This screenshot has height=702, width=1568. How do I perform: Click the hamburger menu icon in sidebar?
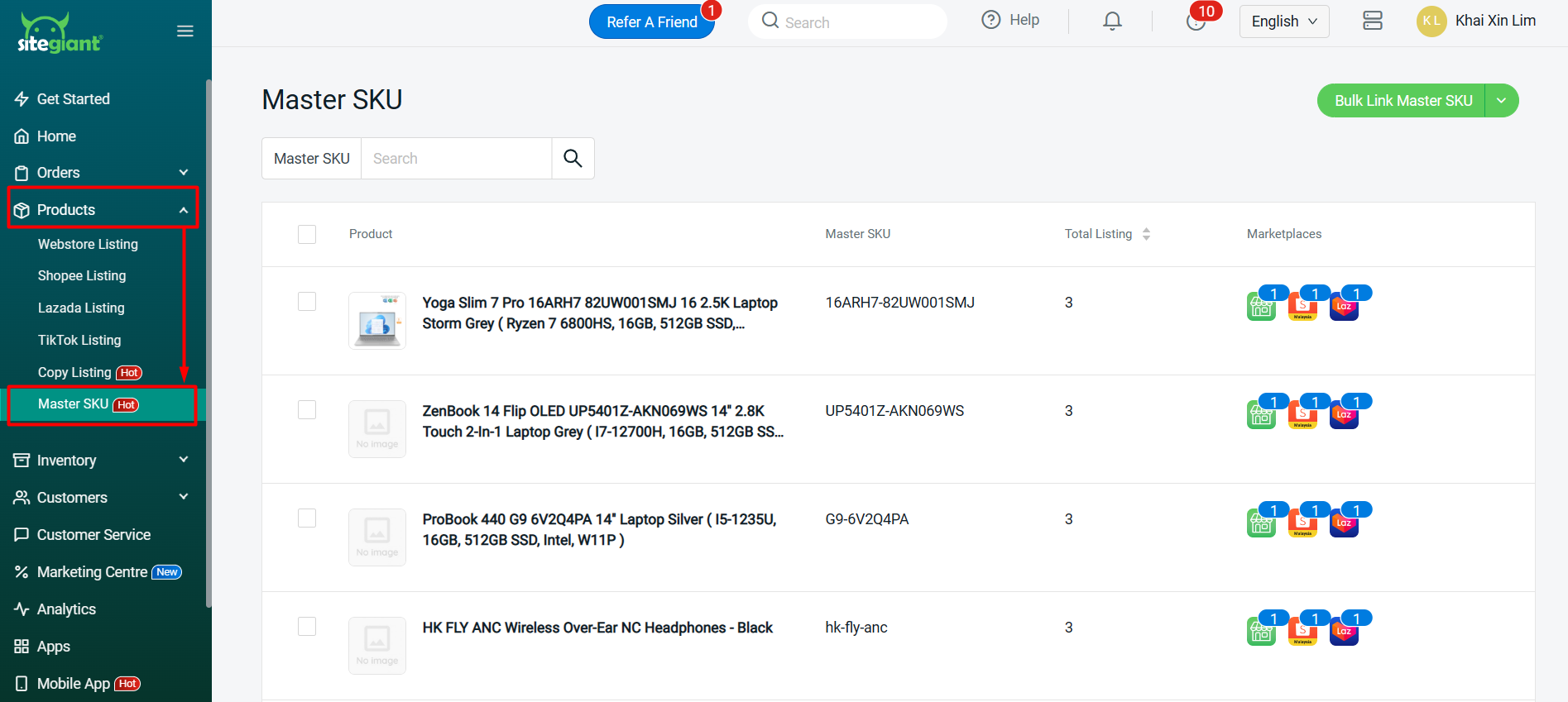[x=185, y=31]
